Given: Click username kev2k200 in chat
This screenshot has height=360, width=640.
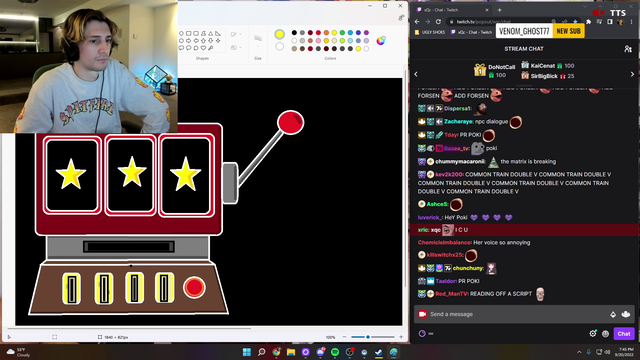Looking at the screenshot, I should click(x=449, y=174).
